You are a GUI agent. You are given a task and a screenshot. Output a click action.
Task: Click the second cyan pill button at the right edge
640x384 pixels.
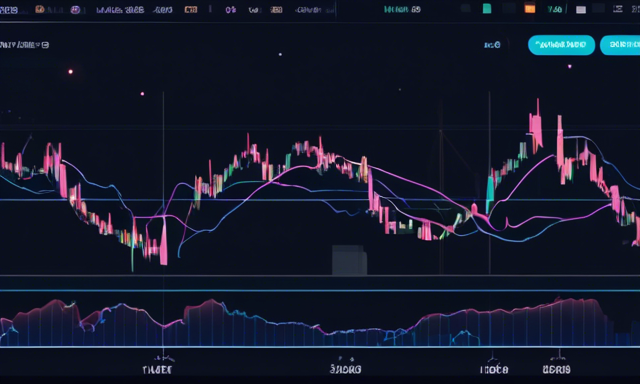(620, 45)
